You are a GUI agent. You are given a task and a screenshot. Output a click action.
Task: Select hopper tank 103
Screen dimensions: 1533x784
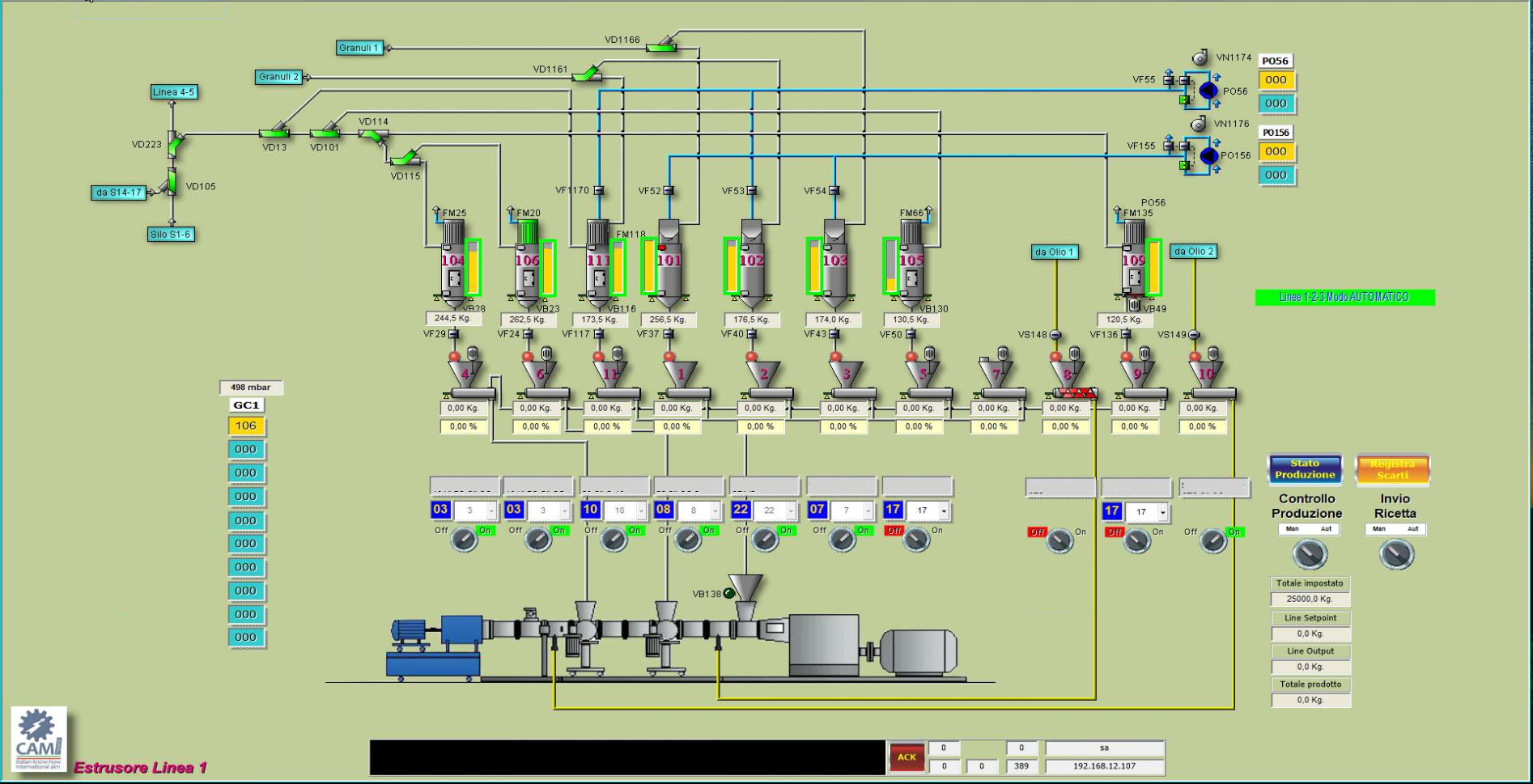[x=834, y=265]
